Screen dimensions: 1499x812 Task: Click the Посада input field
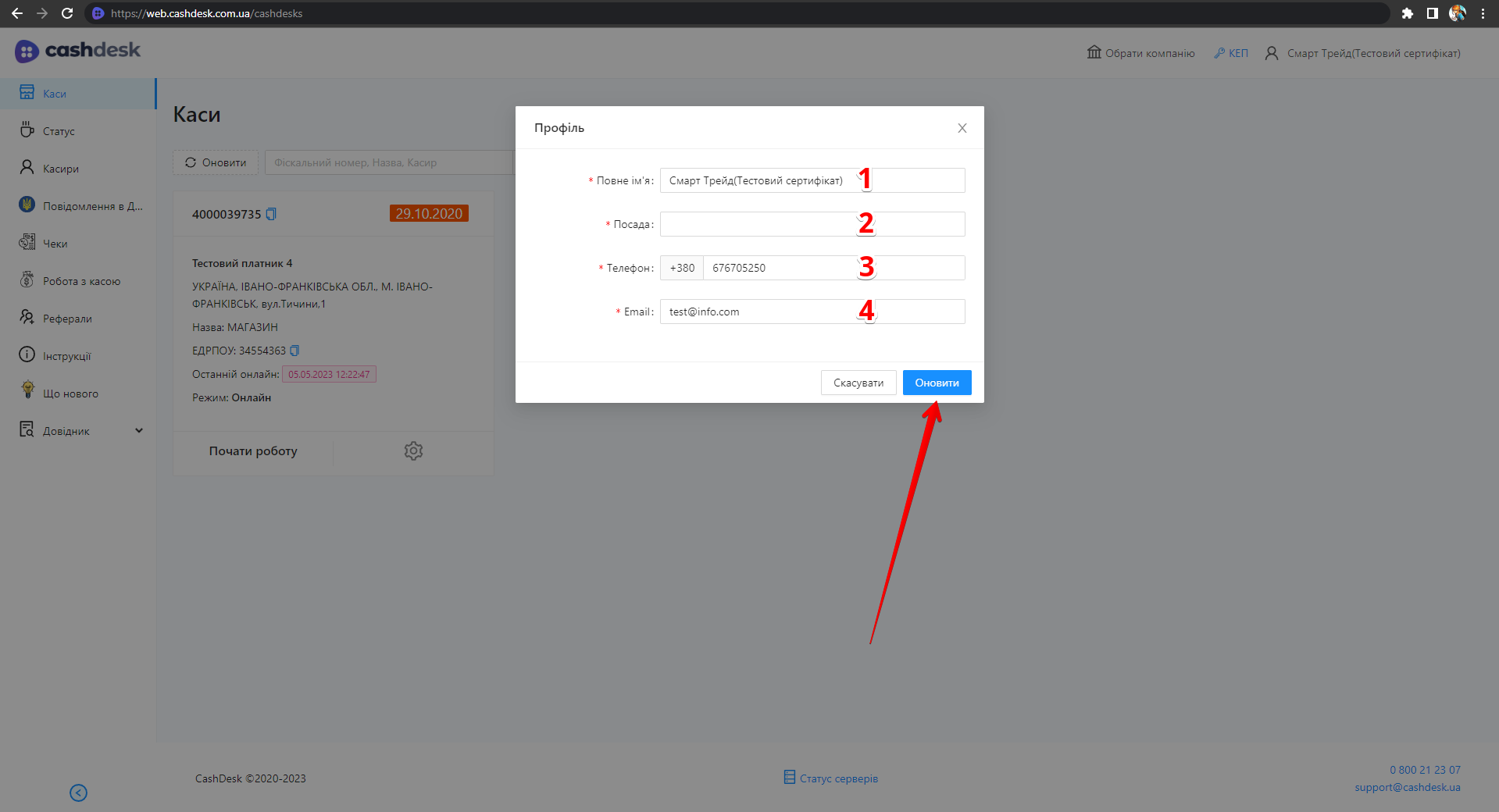(x=812, y=224)
